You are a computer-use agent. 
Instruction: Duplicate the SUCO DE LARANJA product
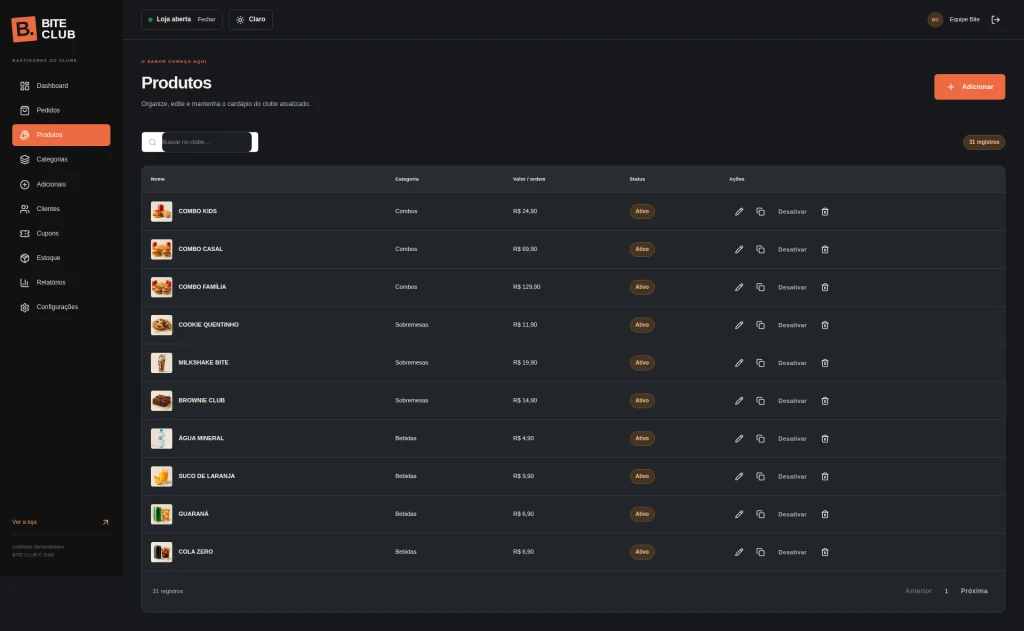coord(760,477)
